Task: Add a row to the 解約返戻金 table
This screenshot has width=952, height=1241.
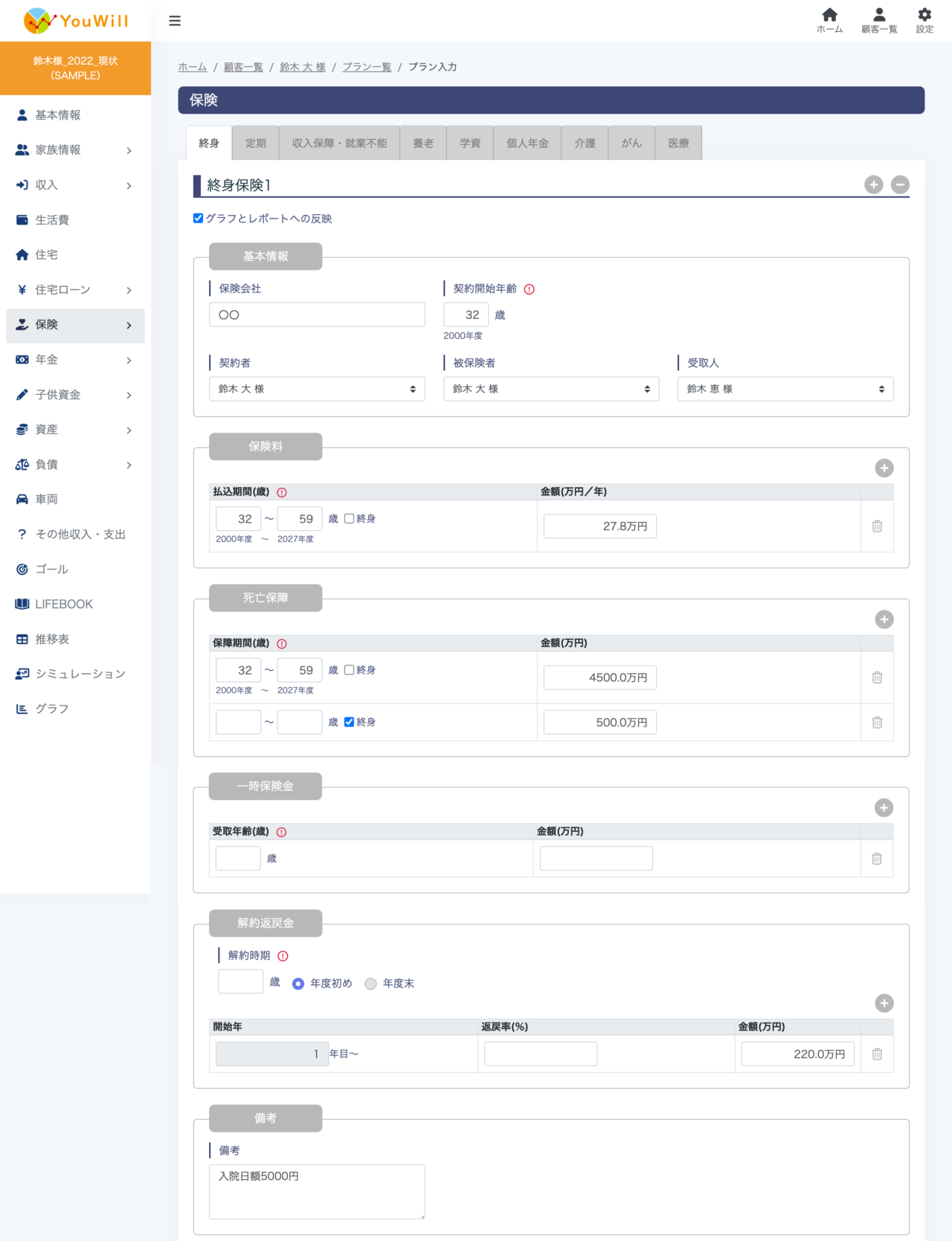Action: [x=884, y=1003]
